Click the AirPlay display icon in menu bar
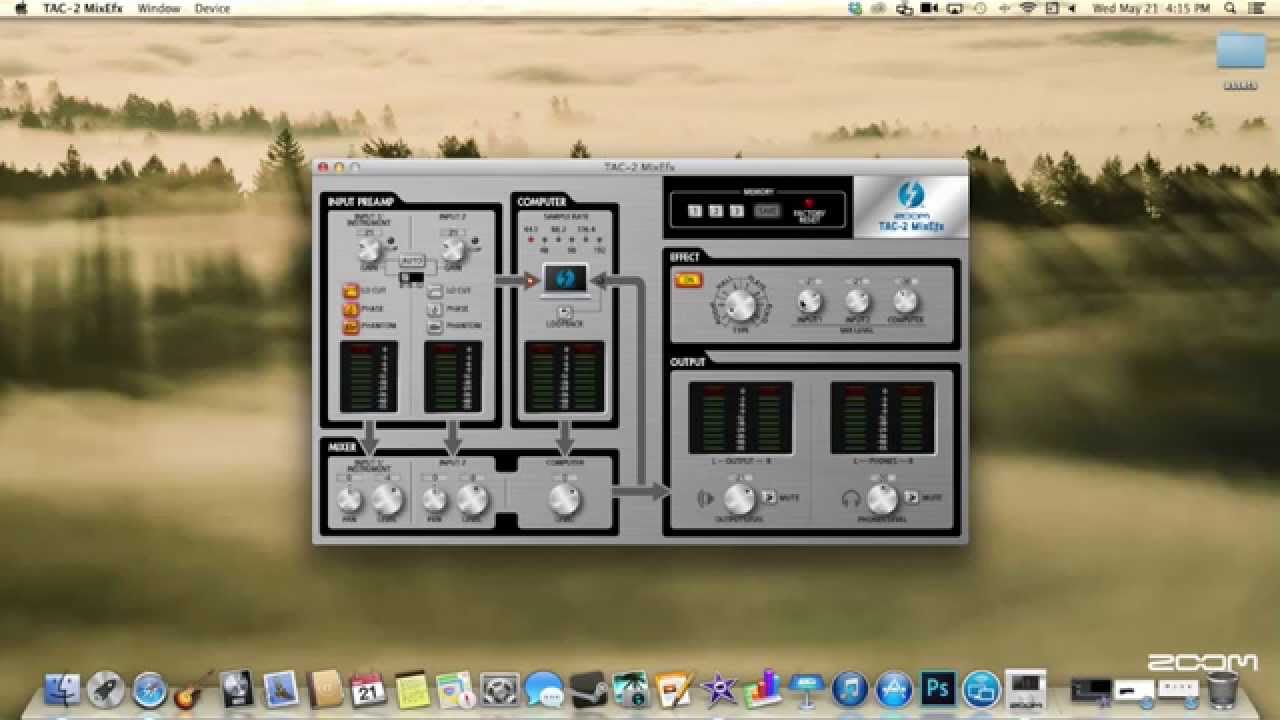This screenshot has height=720, width=1280. (x=954, y=8)
